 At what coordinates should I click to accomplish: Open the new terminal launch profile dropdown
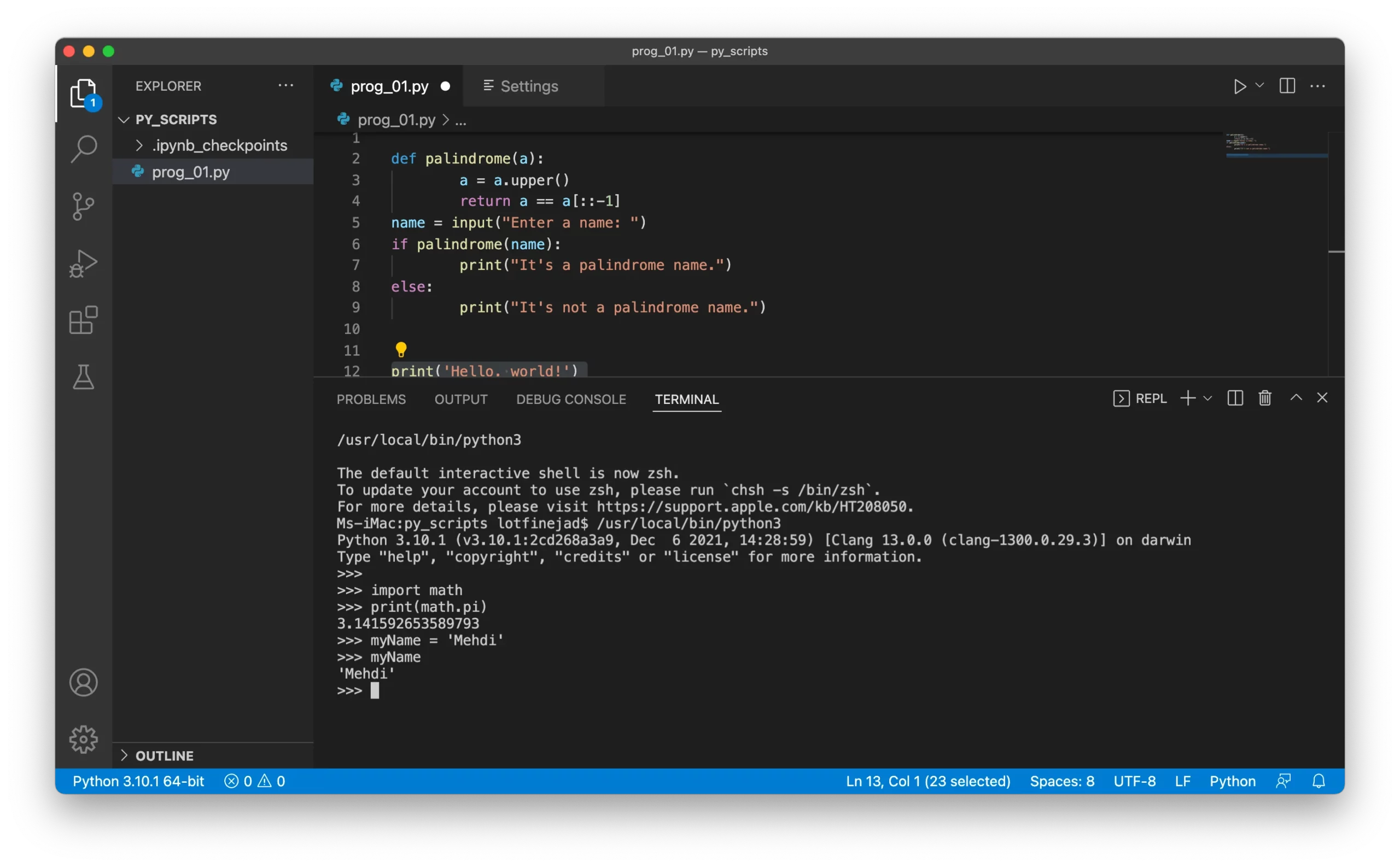pyautogui.click(x=1207, y=399)
